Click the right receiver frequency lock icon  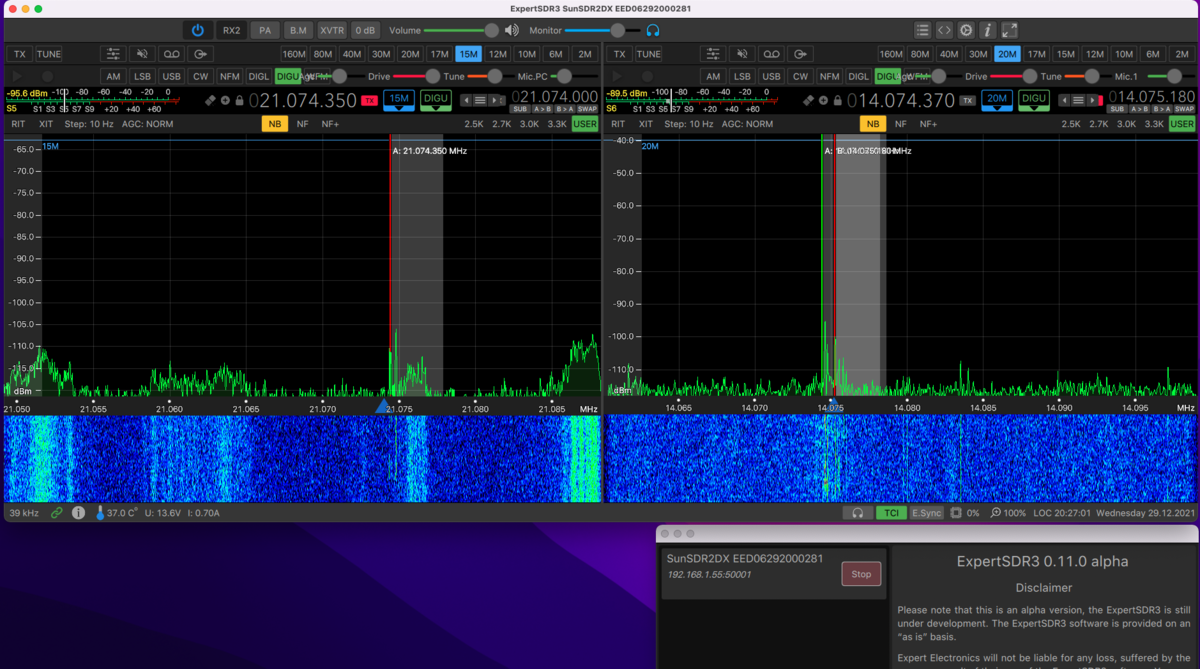(x=837, y=100)
